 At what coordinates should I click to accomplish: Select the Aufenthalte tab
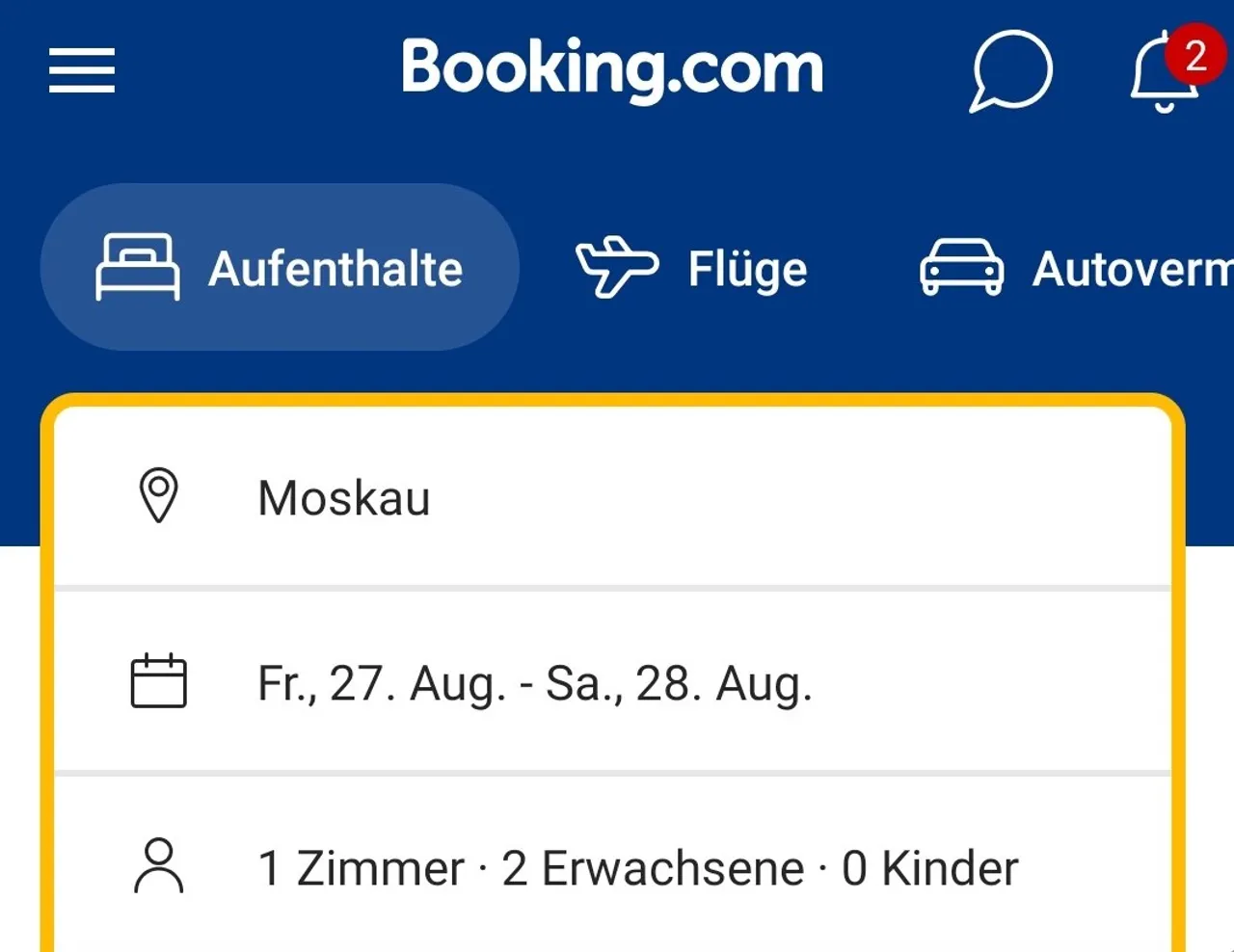pyautogui.click(x=279, y=268)
